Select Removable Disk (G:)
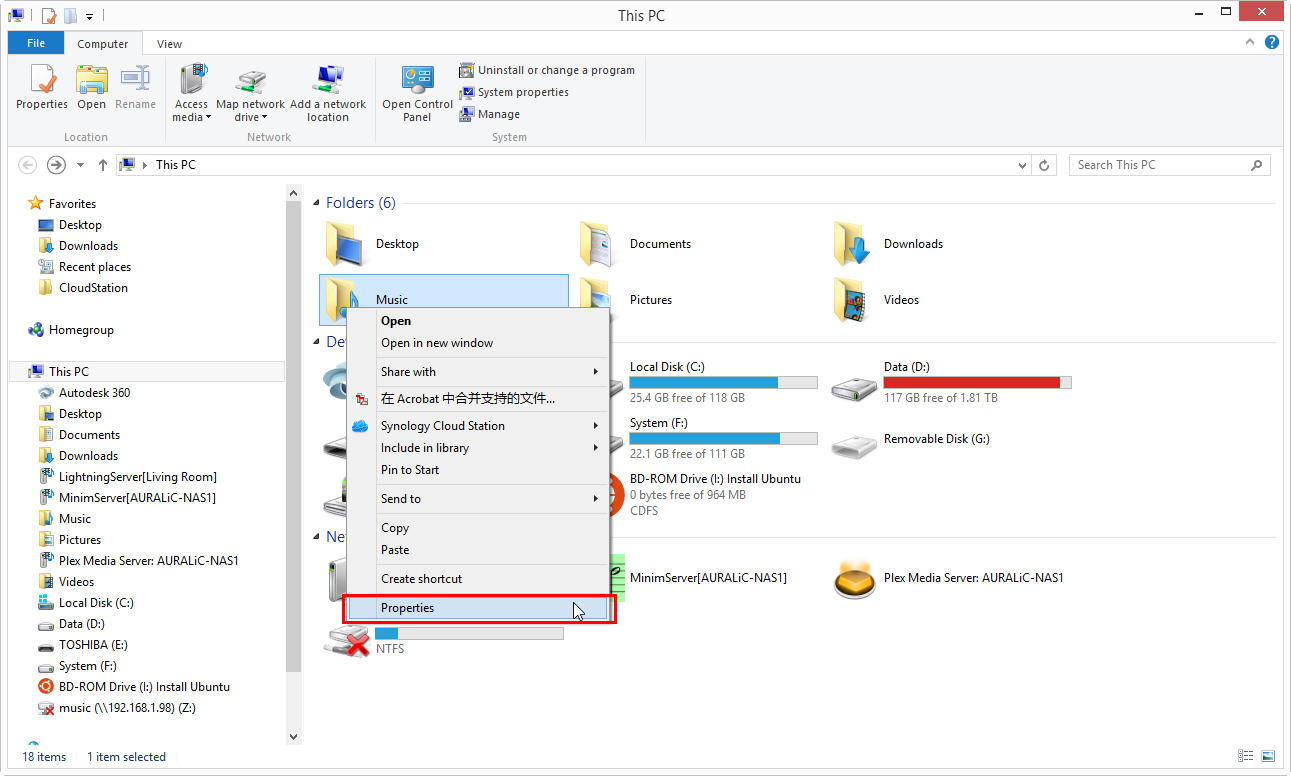1291x776 pixels. pyautogui.click(x=910, y=440)
